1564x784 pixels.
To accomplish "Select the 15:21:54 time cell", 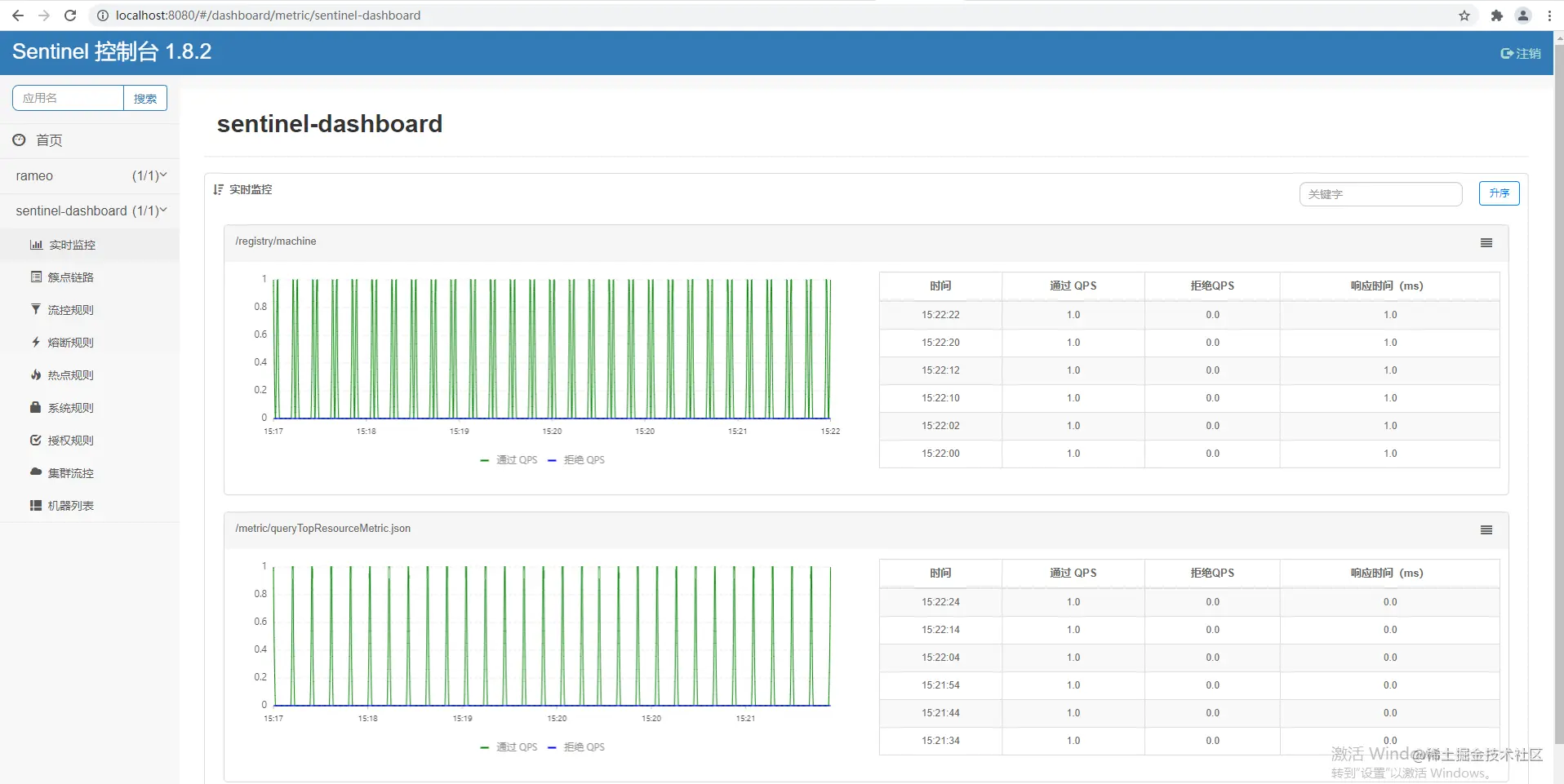I will [x=940, y=685].
